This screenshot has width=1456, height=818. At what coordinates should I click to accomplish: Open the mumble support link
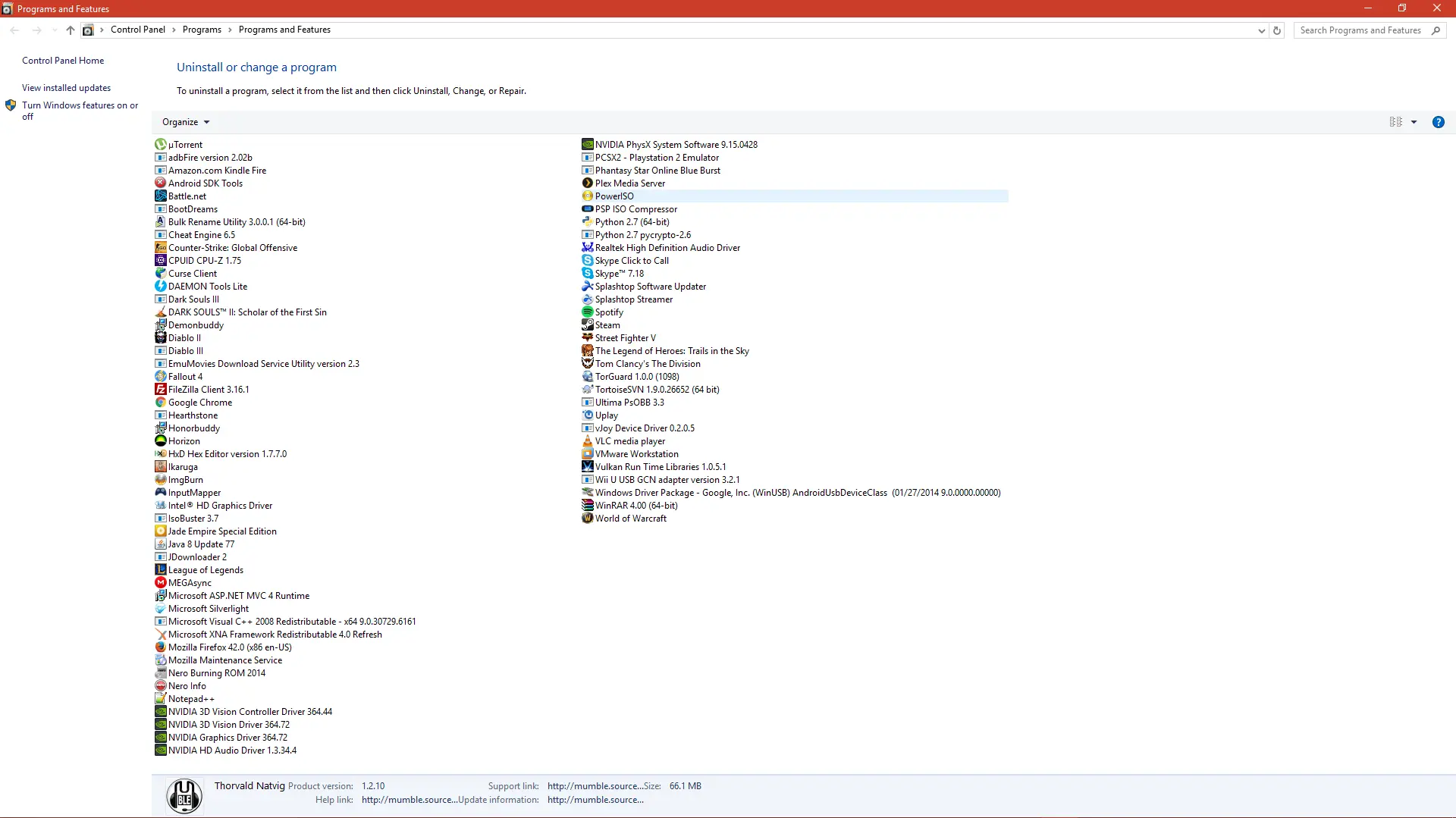595,786
